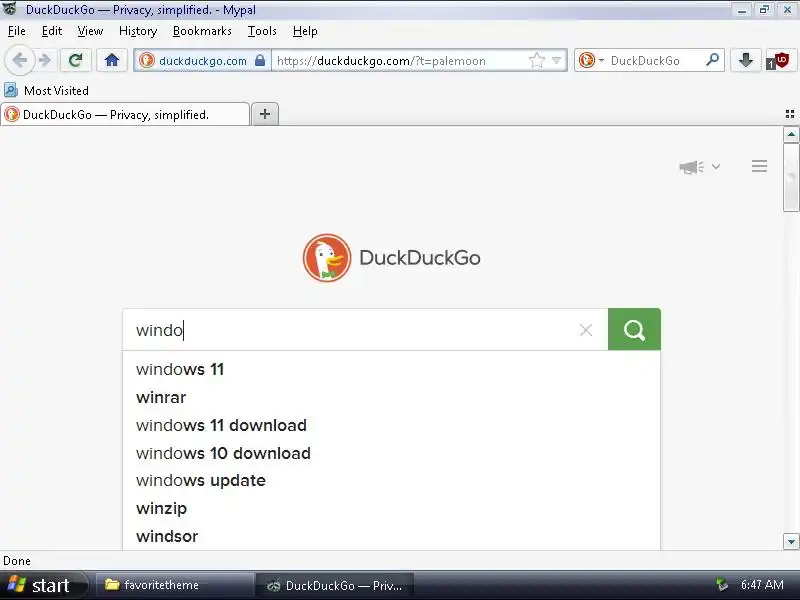Open the Edit menu
The image size is (800, 600).
coord(52,31)
